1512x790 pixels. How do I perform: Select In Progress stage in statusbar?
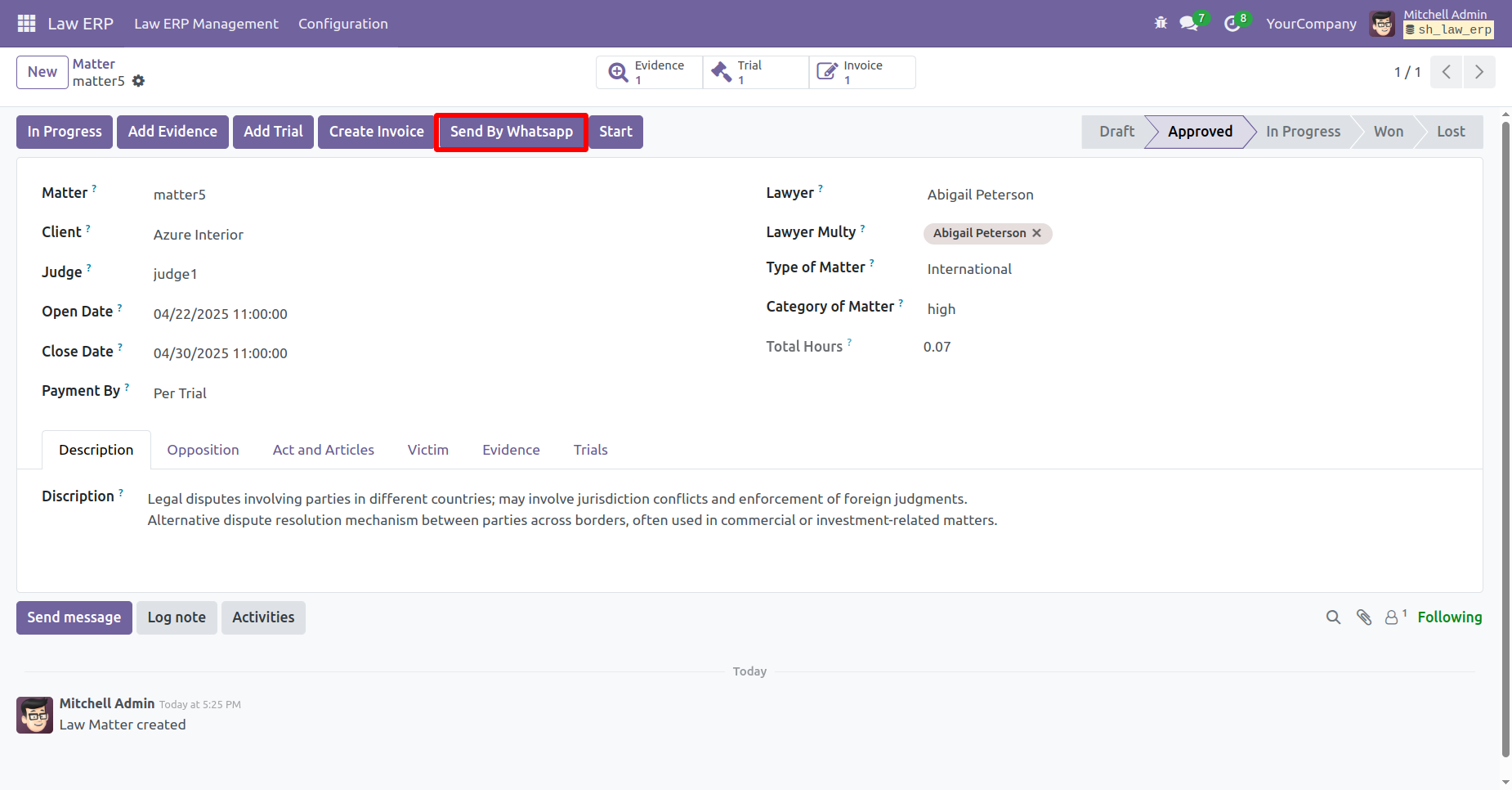[x=1303, y=132]
